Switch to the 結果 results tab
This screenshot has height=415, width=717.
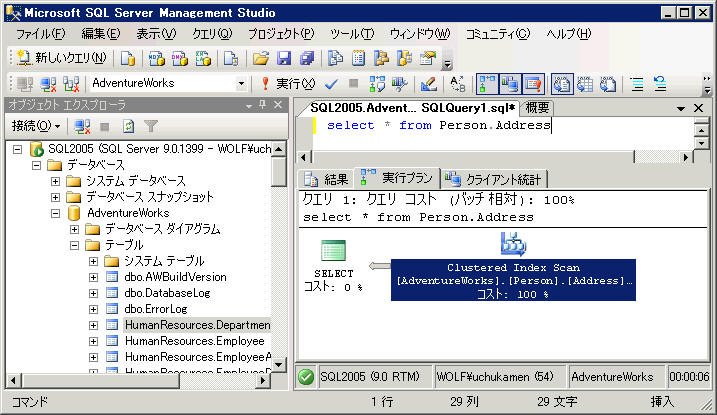[x=326, y=179]
